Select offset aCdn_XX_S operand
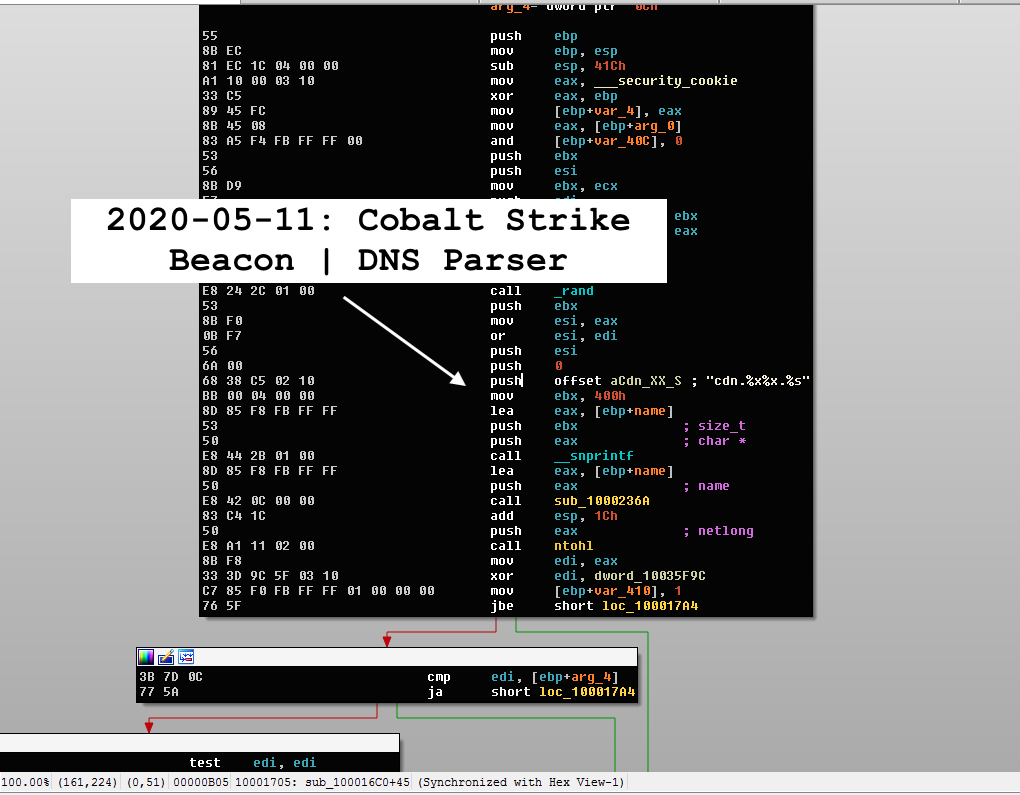The height and width of the screenshot is (795, 1020). click(617, 381)
